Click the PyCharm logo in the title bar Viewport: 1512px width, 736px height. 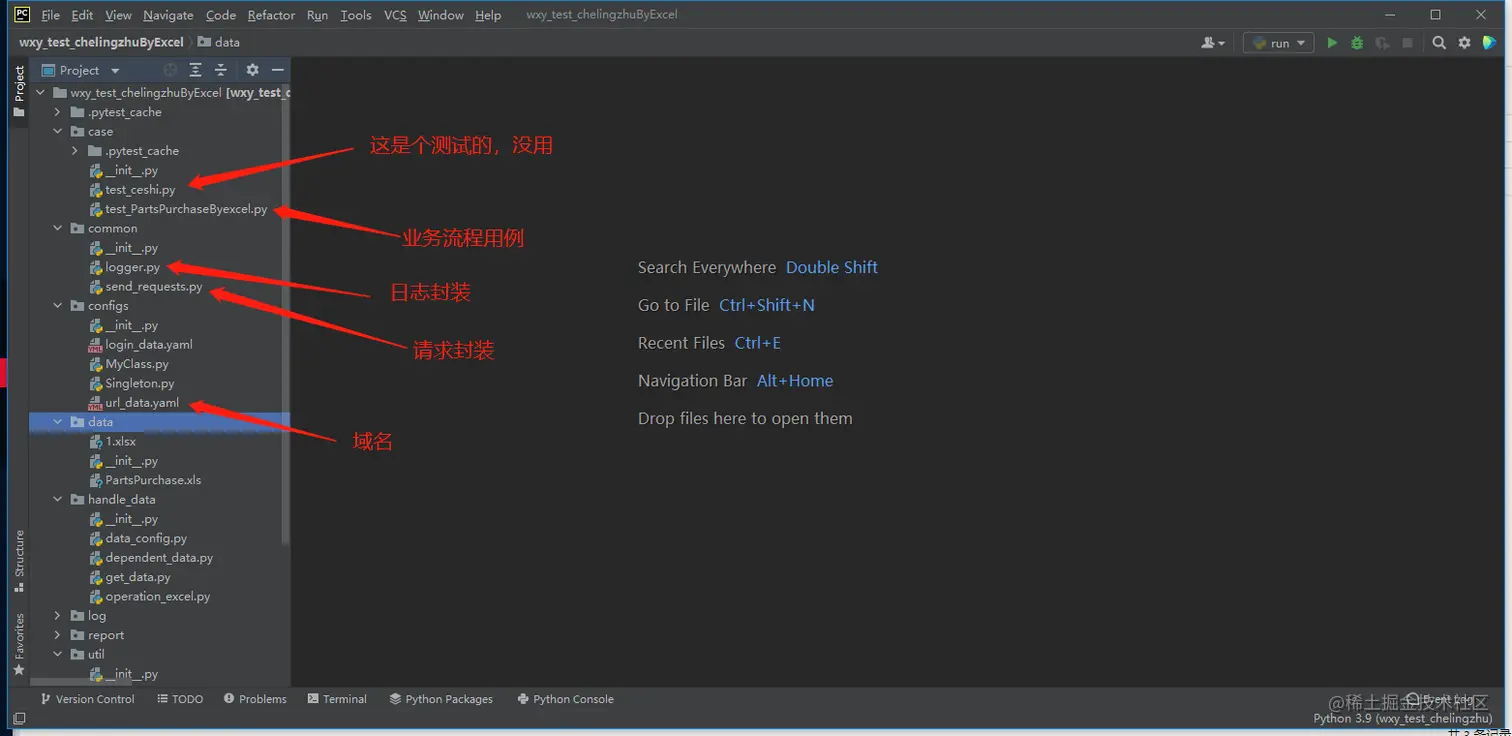22,14
